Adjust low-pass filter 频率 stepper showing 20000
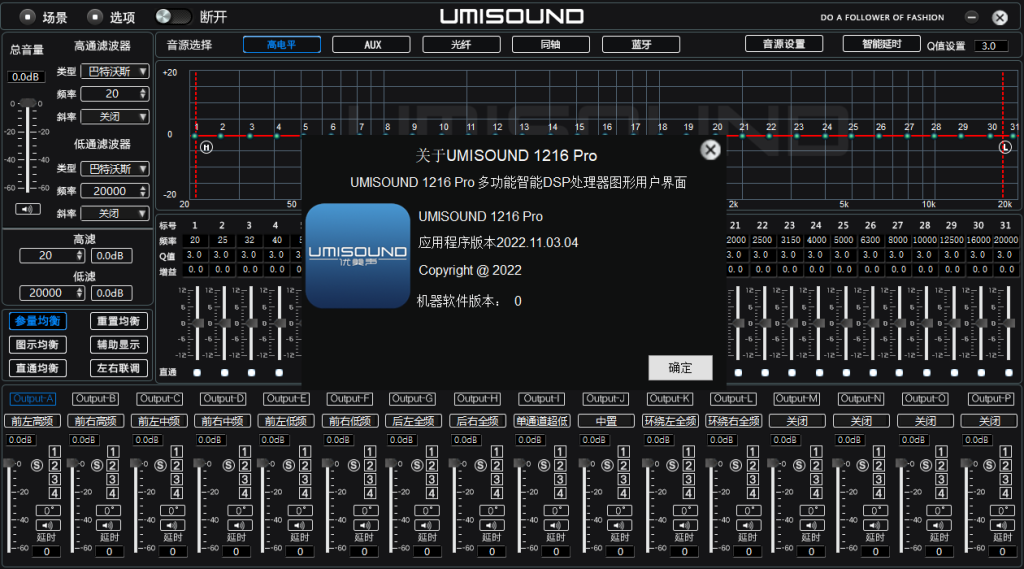Viewport: 1024px width, 569px height. pyautogui.click(x=116, y=191)
